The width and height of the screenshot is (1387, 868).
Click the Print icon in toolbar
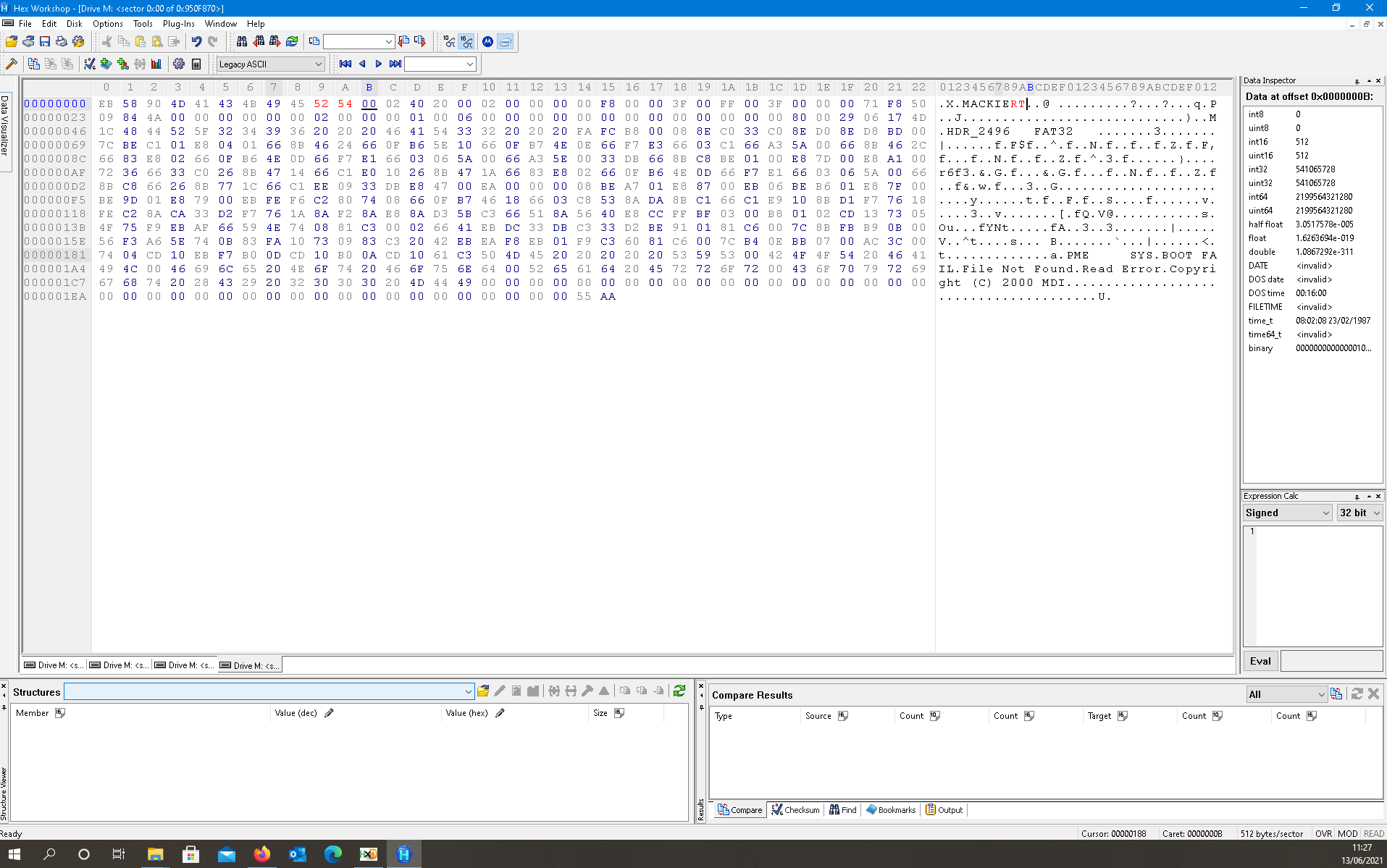point(62,42)
